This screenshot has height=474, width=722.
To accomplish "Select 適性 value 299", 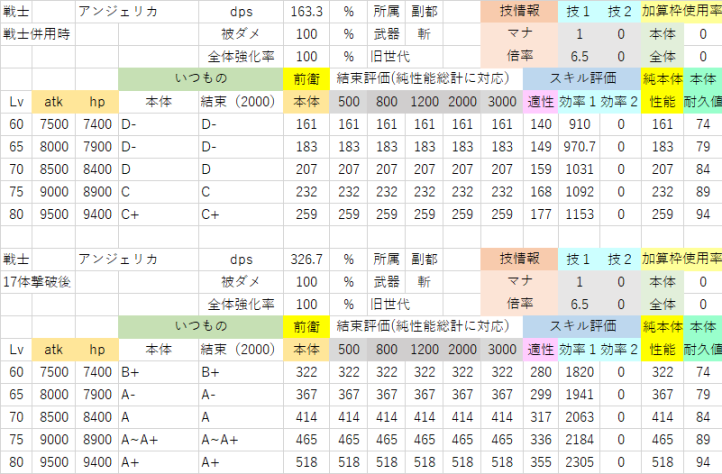I will point(541,395).
